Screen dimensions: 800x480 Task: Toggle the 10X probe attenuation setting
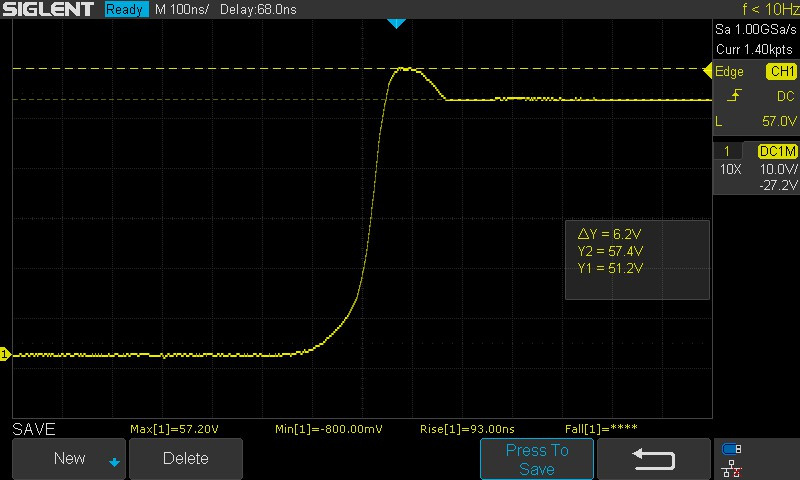tap(730, 169)
